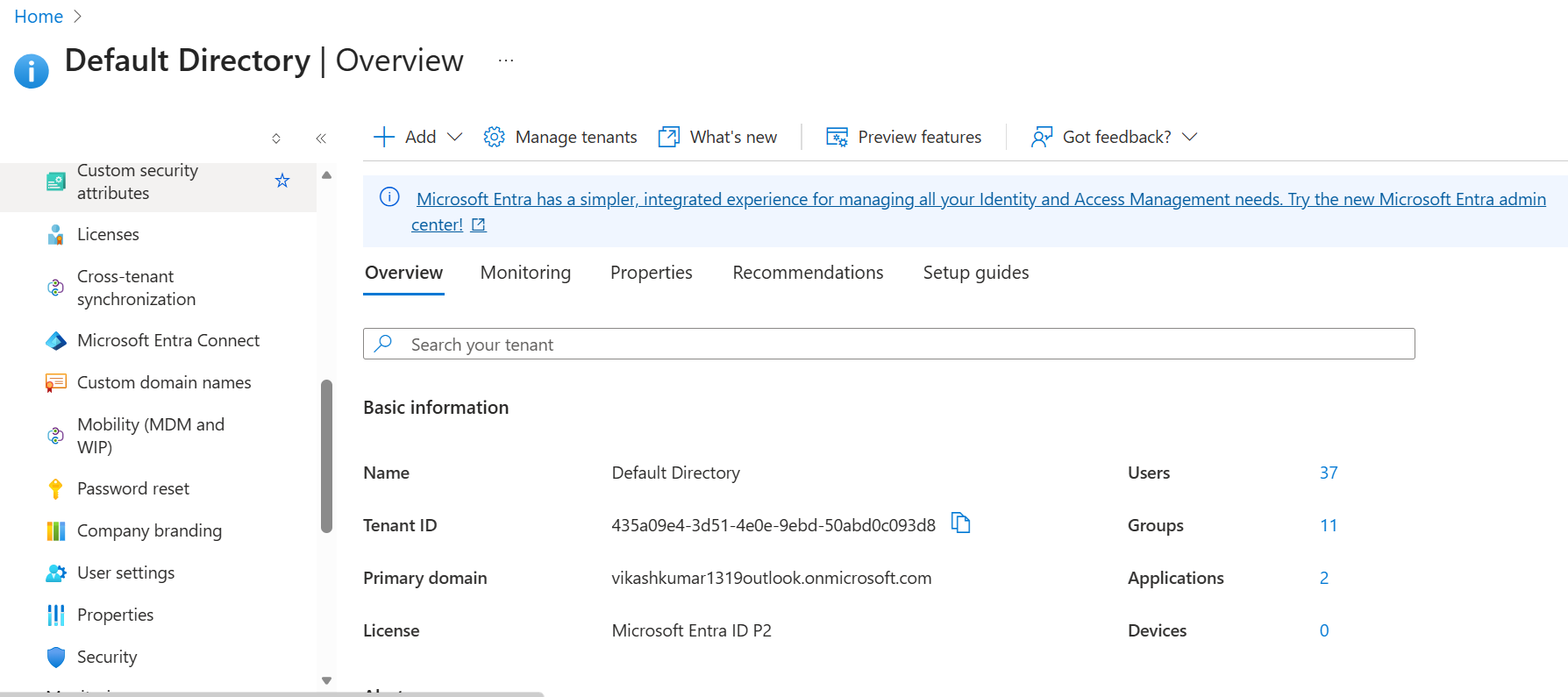
Task: Click the Password reset key icon
Action: 55,488
